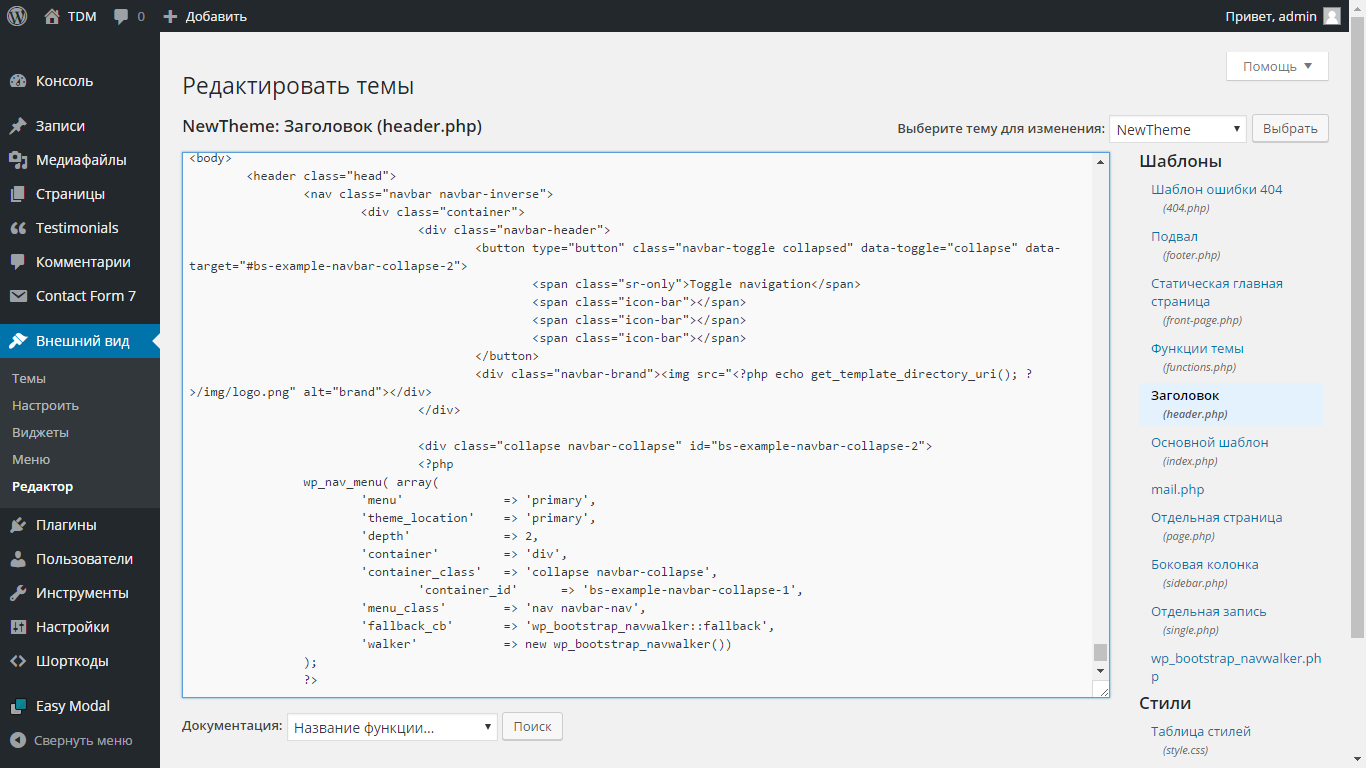Open the Функции темы template
The height and width of the screenshot is (768, 1366).
pos(1197,348)
